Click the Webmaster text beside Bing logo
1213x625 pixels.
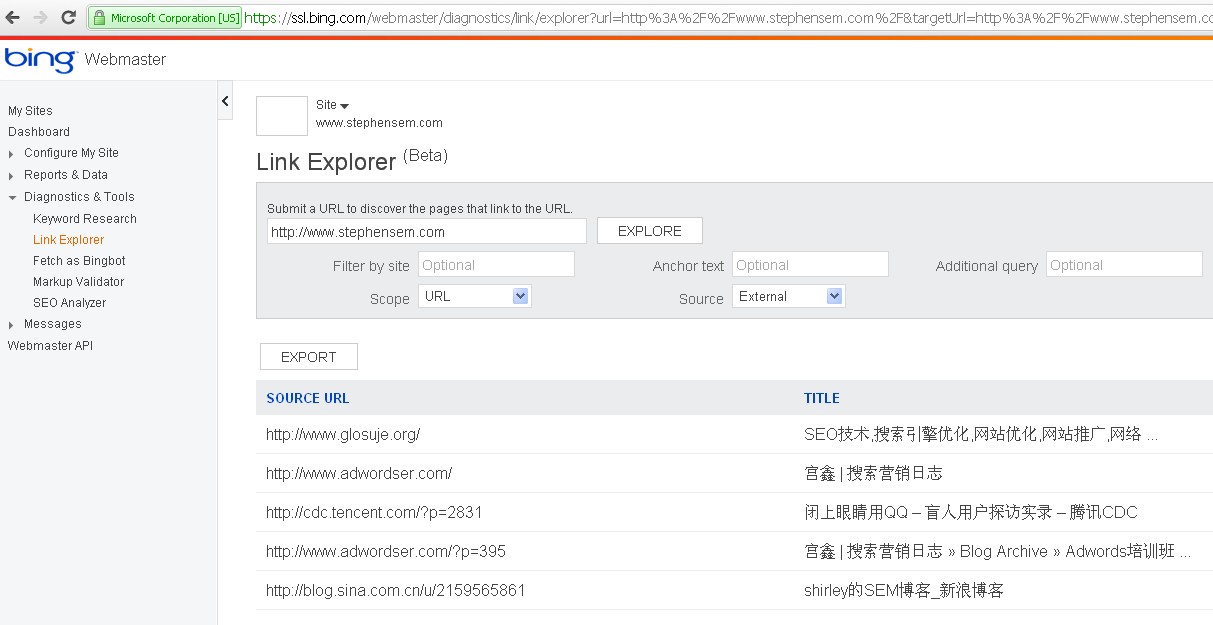[x=125, y=60]
